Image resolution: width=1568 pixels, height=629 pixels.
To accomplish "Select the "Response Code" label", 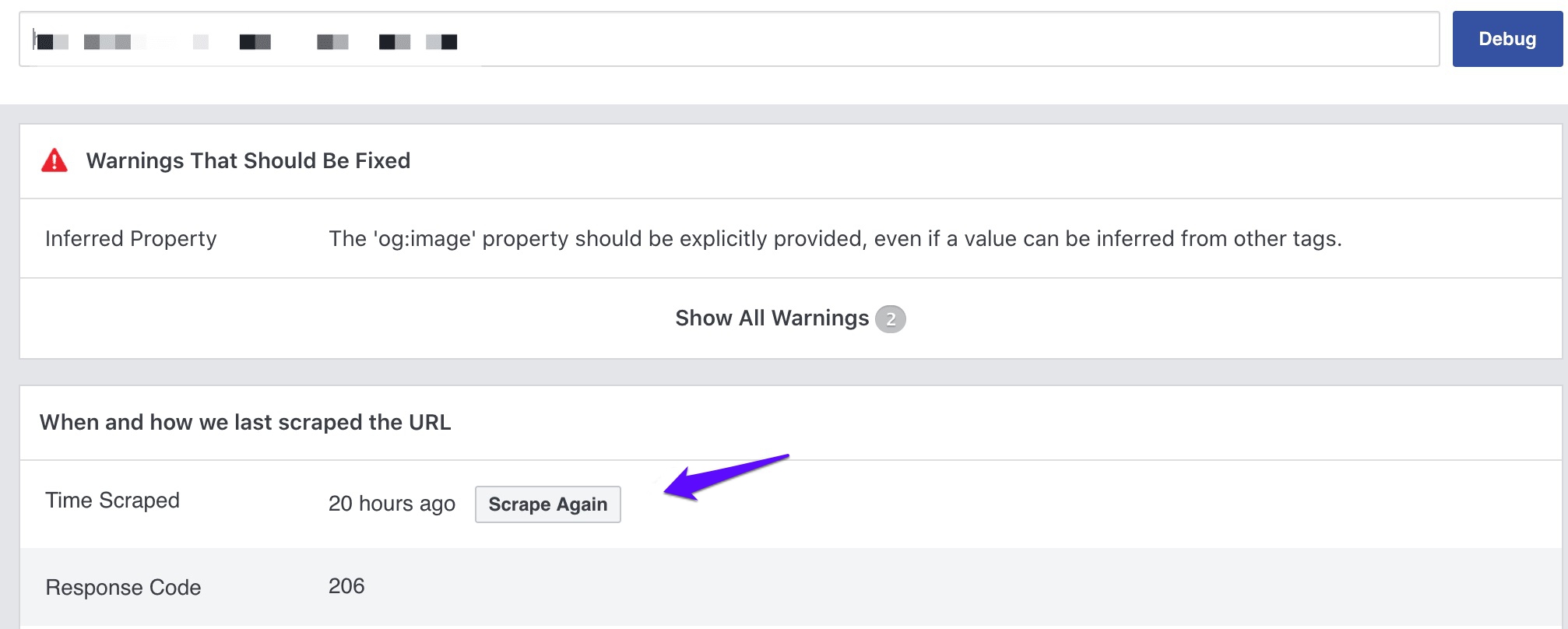I will click(123, 587).
